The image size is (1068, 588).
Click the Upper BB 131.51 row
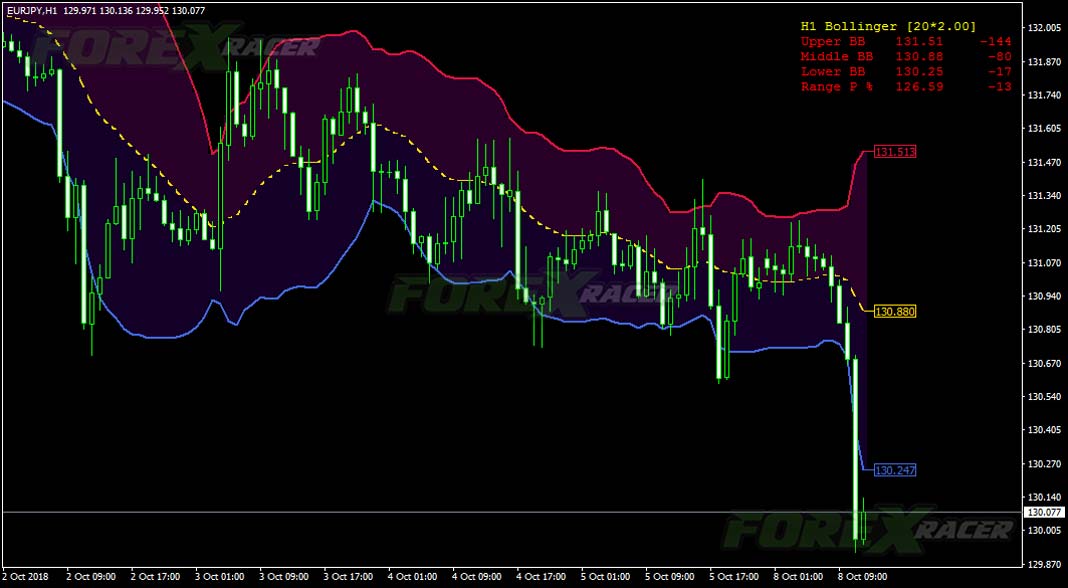pos(906,42)
